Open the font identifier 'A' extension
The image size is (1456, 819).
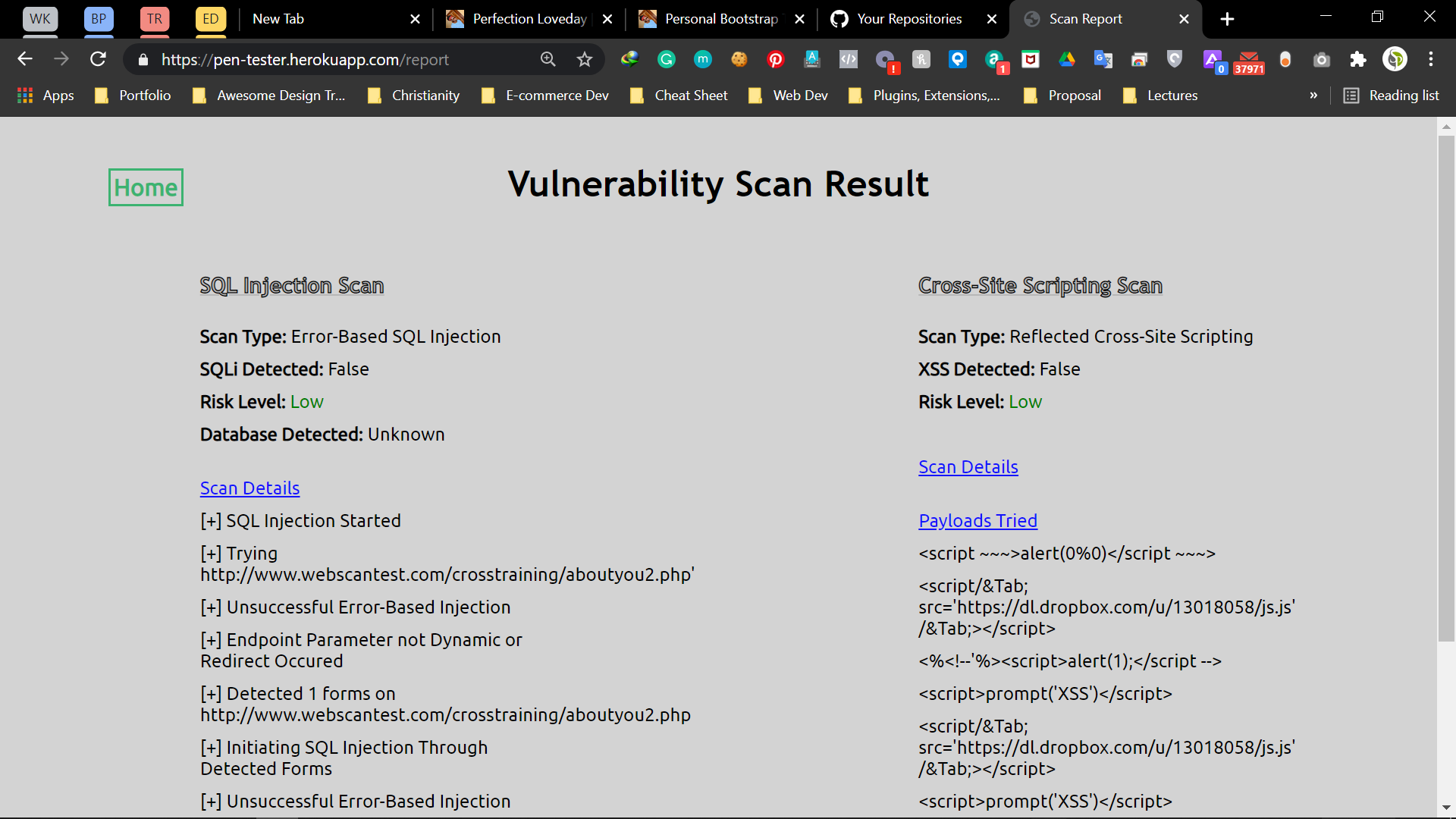[x=812, y=59]
